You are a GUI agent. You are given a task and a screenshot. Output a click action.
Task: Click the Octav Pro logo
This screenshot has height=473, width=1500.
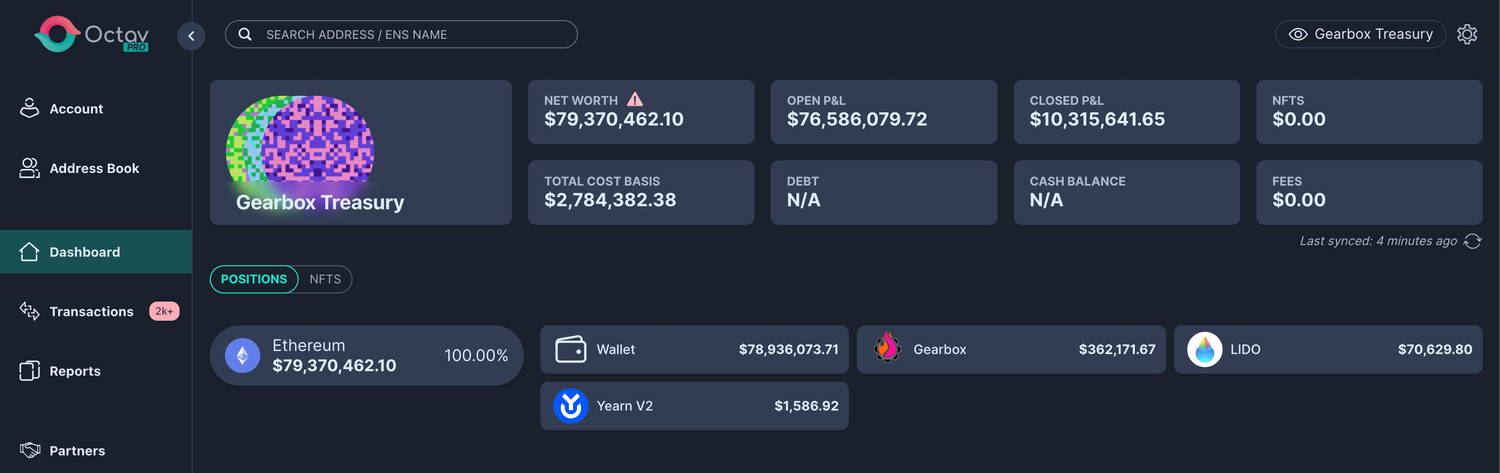91,35
